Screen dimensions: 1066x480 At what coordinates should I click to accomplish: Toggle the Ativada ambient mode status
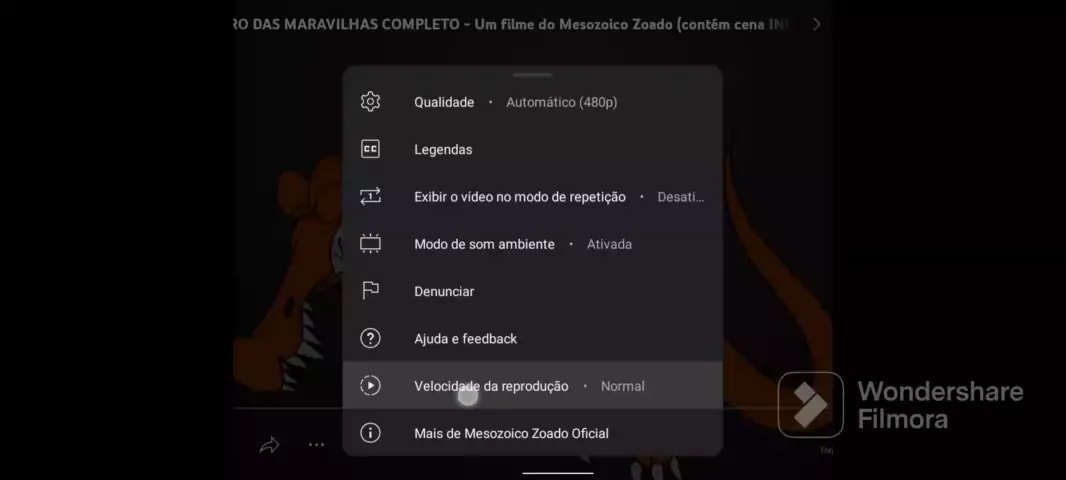609,244
